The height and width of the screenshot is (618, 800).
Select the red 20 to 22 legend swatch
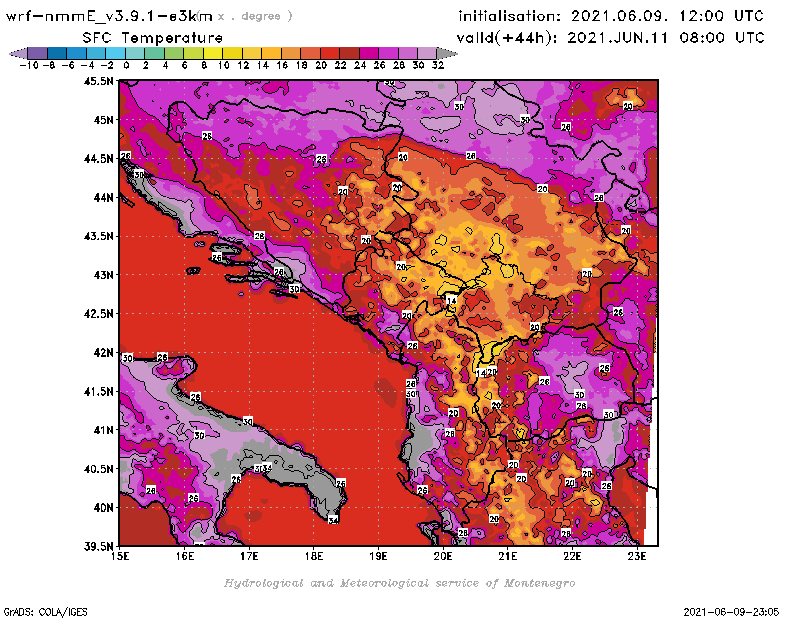coord(330,53)
